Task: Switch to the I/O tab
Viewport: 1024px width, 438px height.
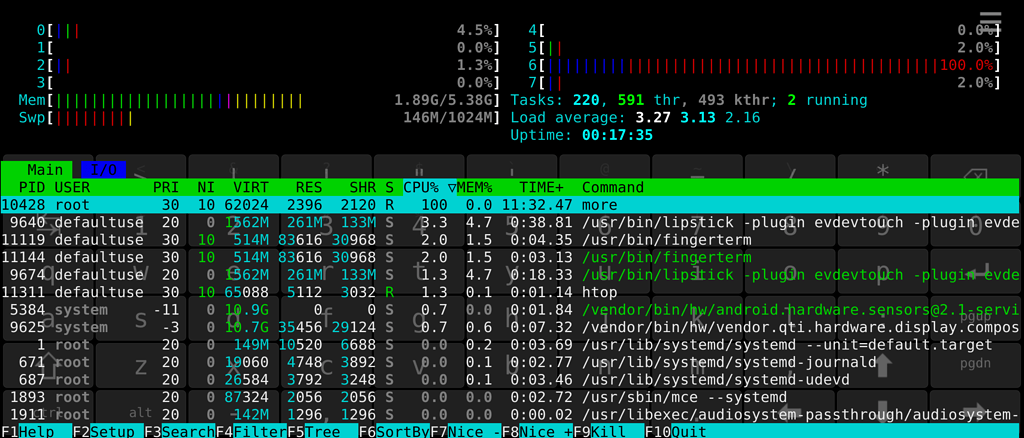Action: [103, 170]
